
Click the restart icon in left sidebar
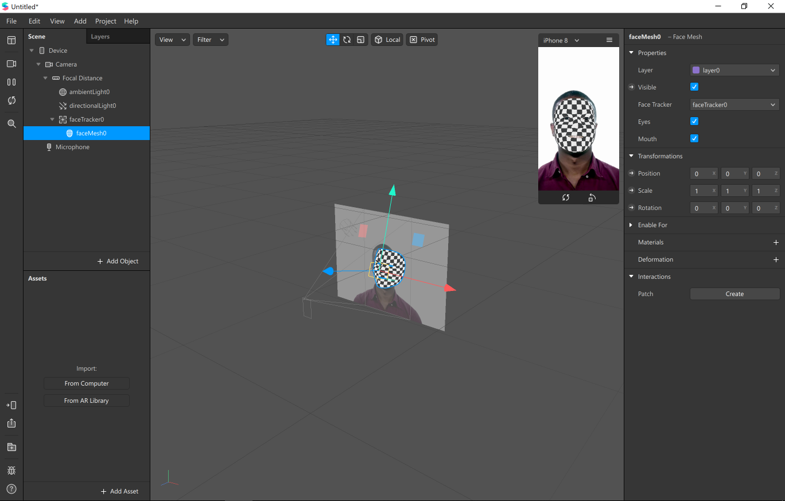(12, 101)
